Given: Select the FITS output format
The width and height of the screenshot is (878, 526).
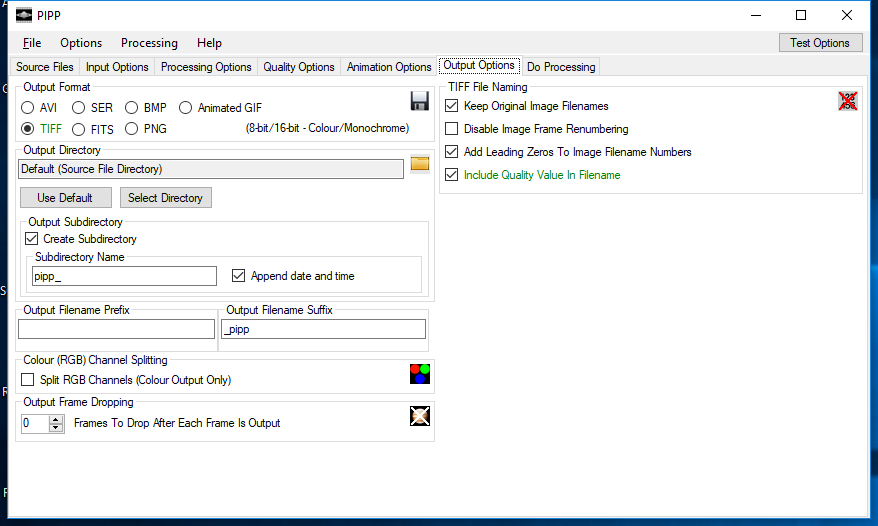Looking at the screenshot, I should [78, 129].
